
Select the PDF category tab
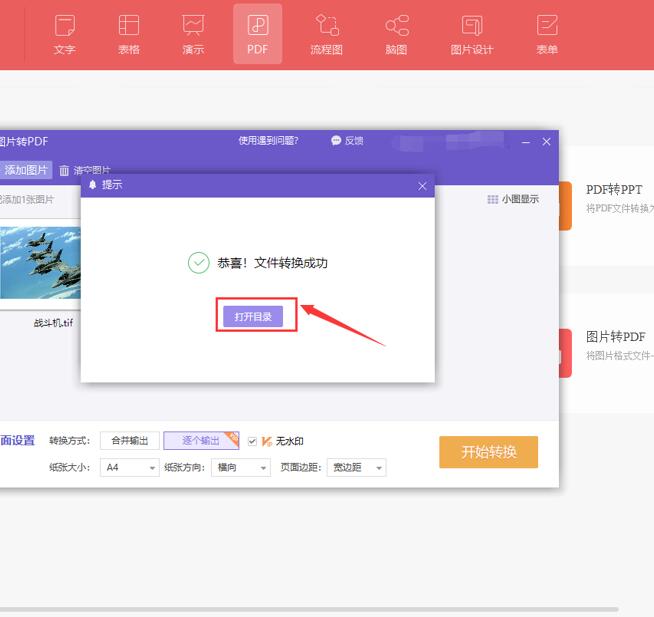(257, 34)
